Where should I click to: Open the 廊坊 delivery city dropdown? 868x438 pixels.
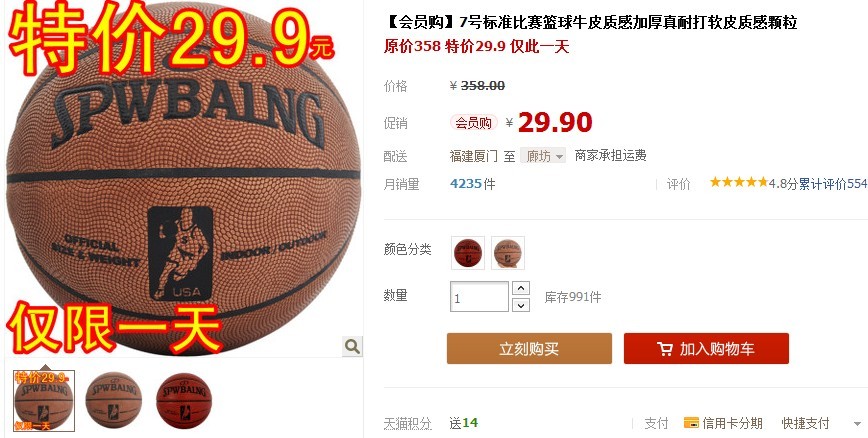543,156
